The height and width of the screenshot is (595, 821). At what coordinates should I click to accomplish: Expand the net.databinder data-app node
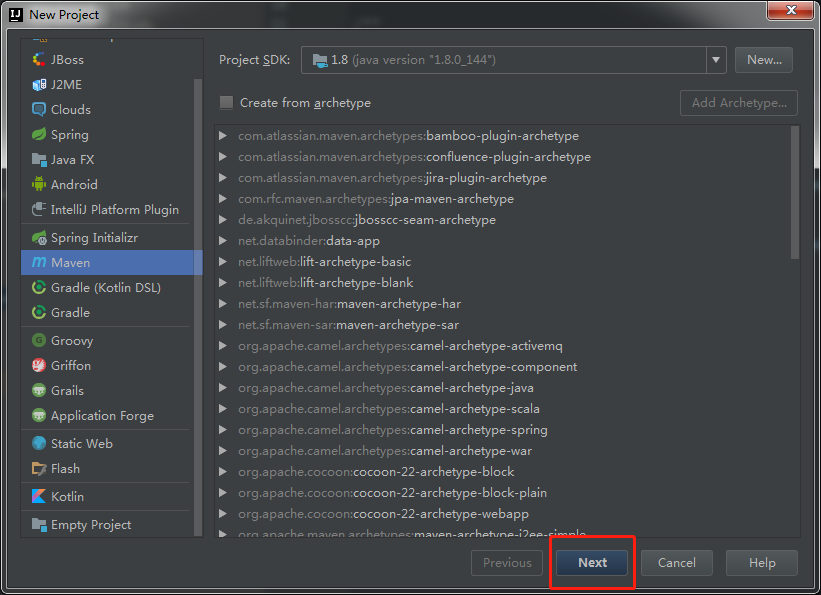pos(223,240)
